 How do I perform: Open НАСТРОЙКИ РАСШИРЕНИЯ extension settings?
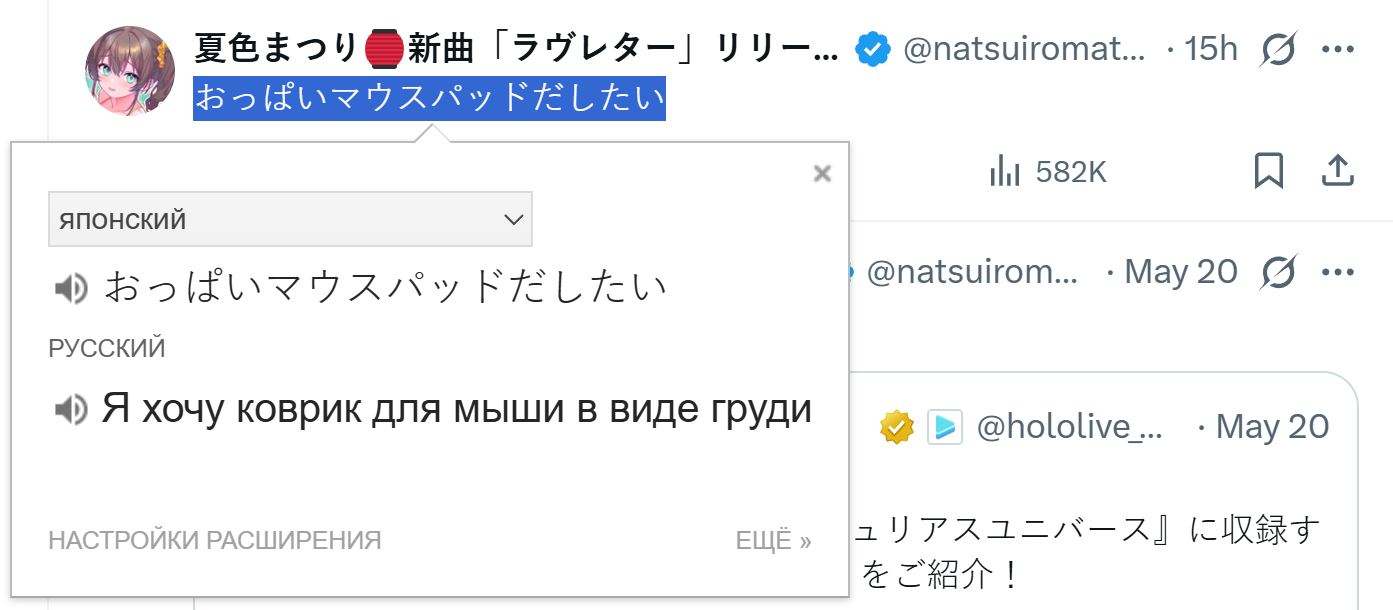coord(215,541)
